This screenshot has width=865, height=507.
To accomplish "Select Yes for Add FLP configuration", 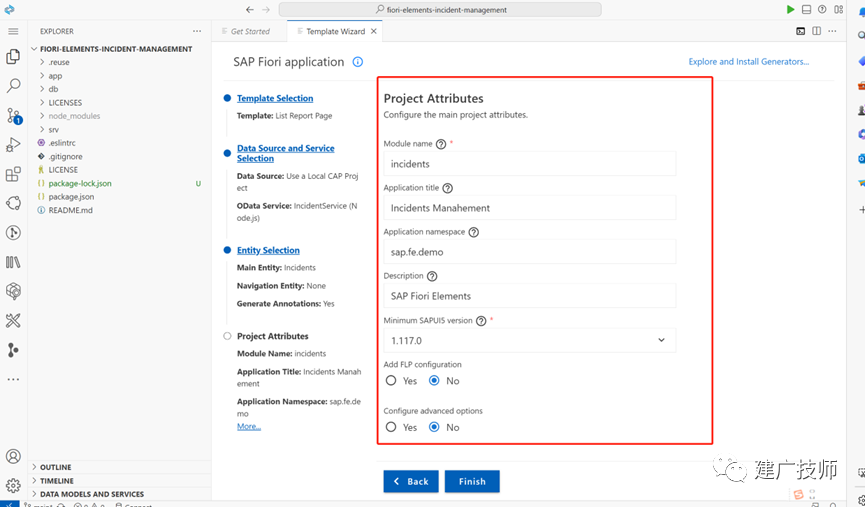I will 391,381.
